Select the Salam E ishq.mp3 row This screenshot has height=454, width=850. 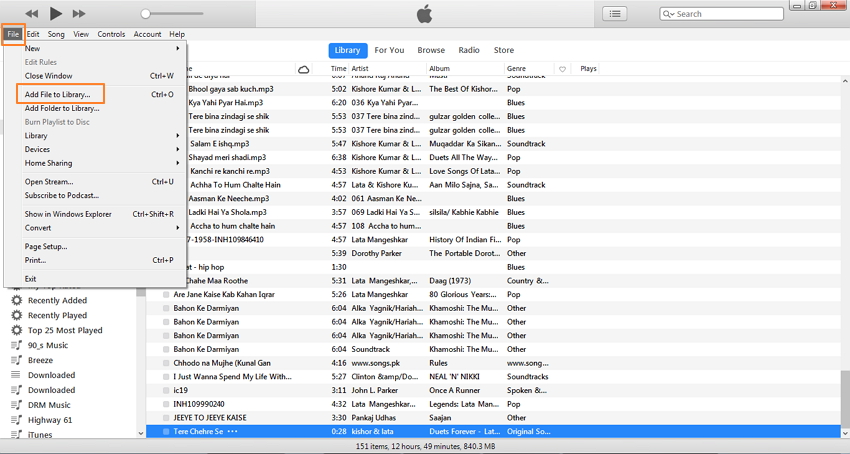(x=493, y=144)
